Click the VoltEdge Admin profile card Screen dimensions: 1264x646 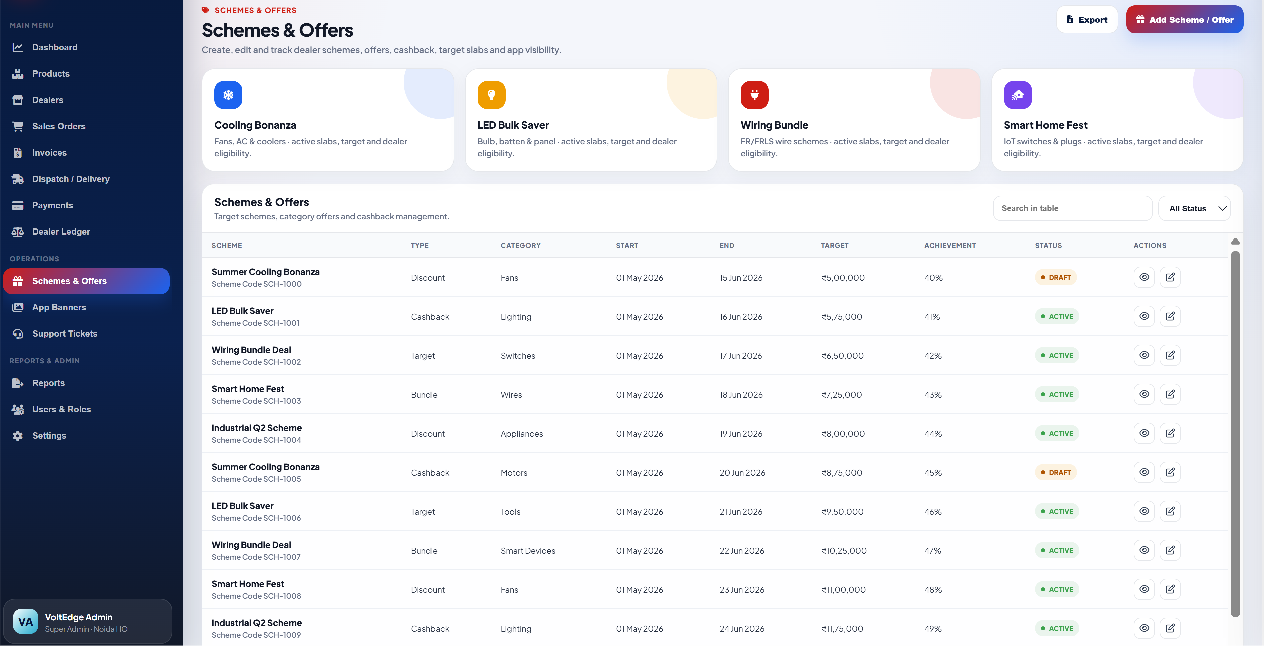tap(87, 622)
